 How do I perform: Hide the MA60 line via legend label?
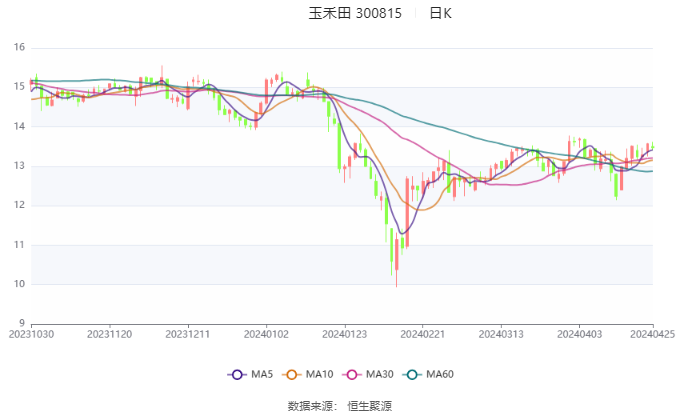point(440,374)
